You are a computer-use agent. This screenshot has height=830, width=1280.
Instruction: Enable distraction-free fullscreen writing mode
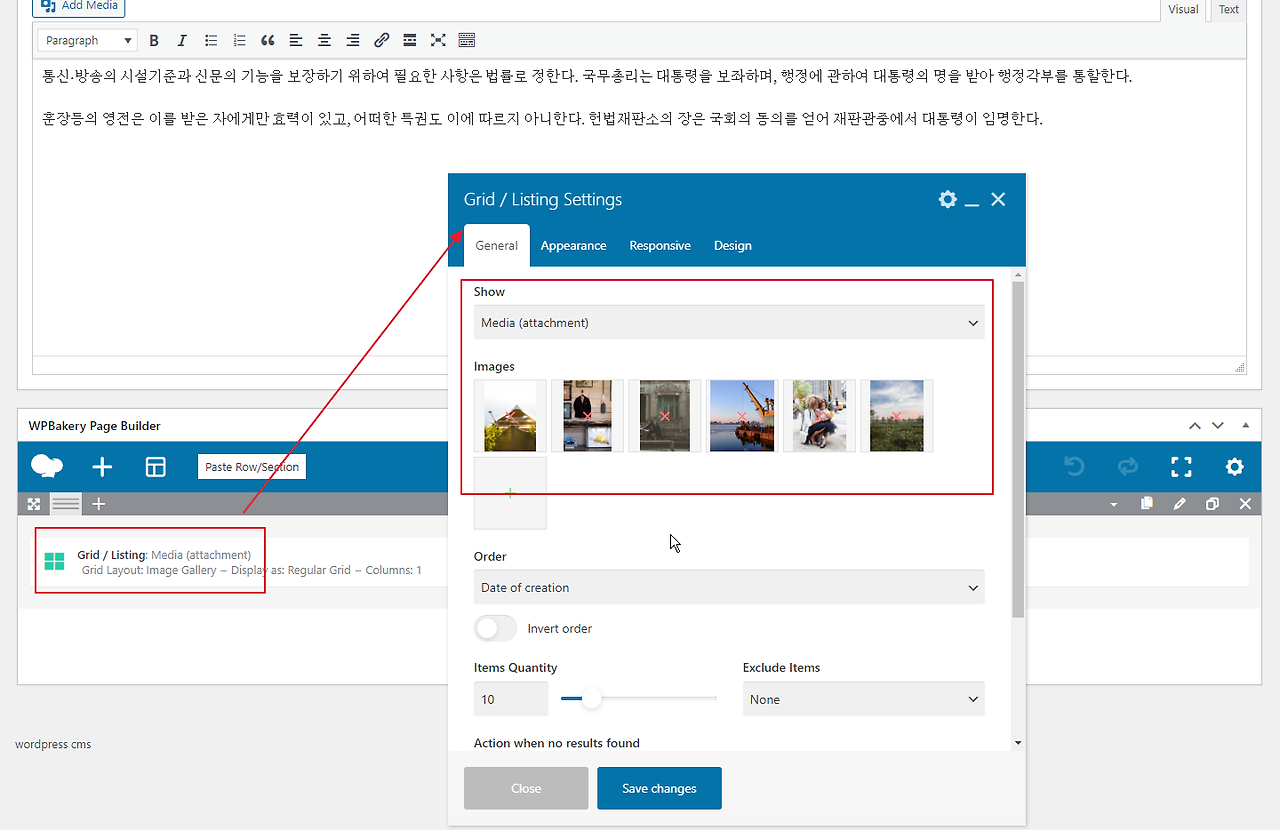pos(438,41)
